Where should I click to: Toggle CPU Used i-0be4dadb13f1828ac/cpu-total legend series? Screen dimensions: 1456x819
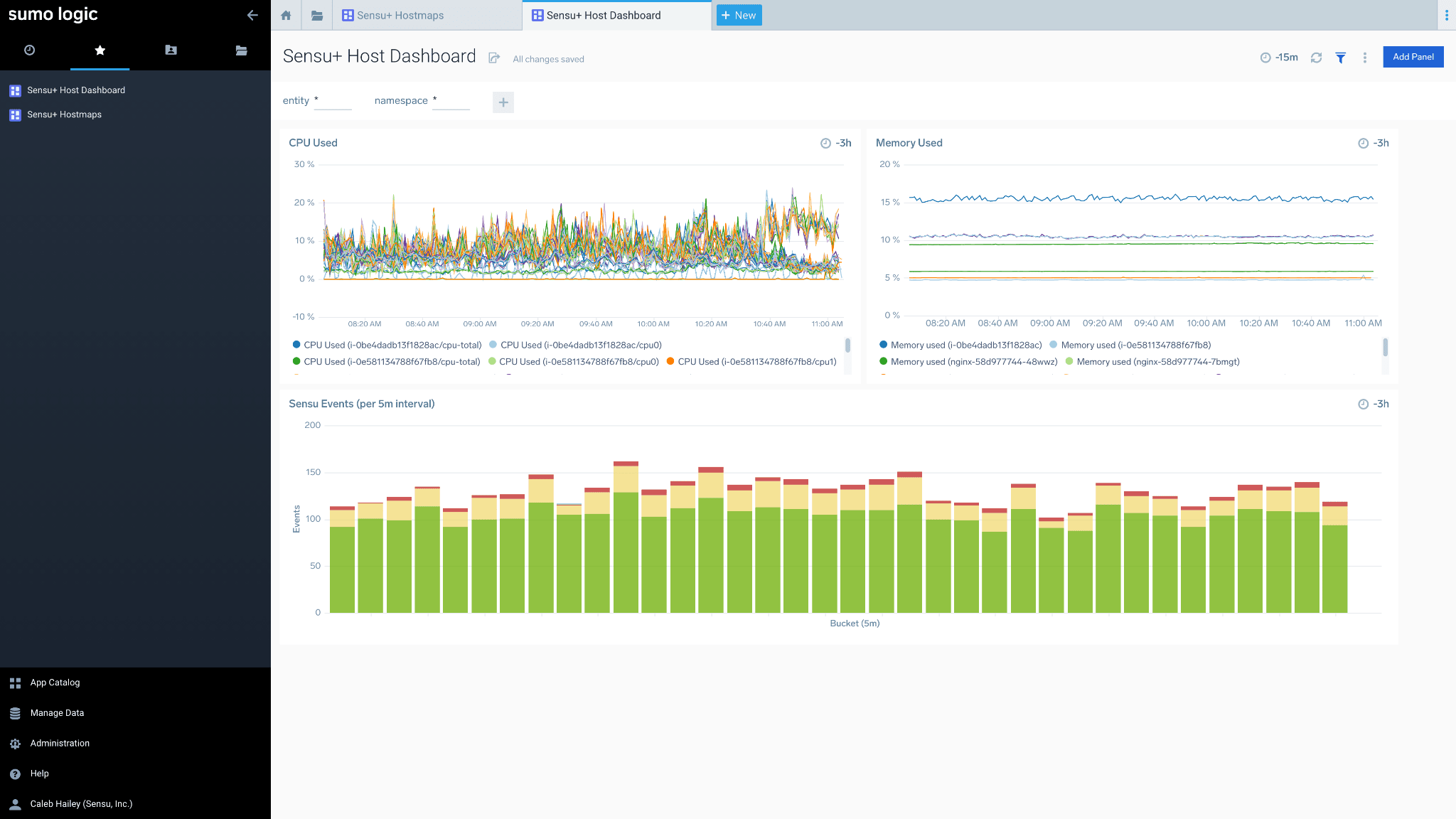pyautogui.click(x=387, y=345)
